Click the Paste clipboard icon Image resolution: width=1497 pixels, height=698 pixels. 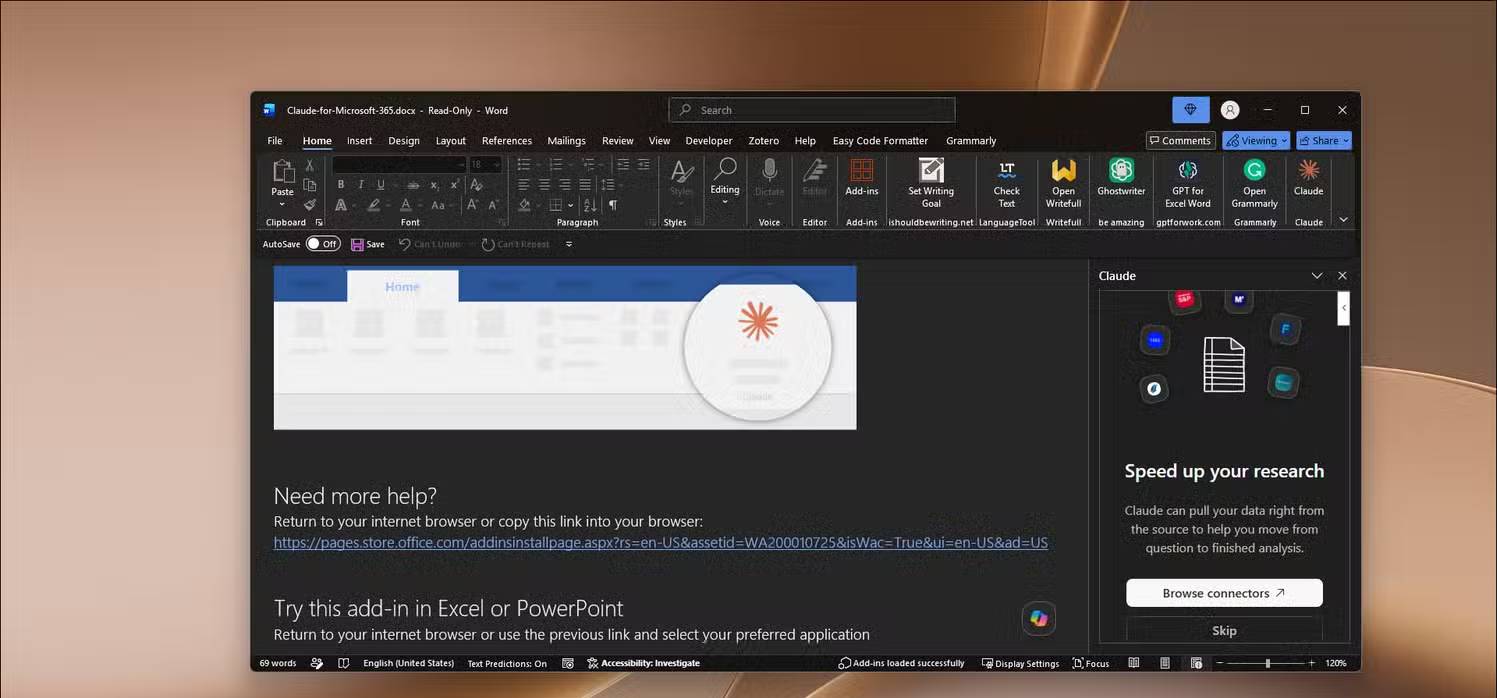pyautogui.click(x=283, y=171)
